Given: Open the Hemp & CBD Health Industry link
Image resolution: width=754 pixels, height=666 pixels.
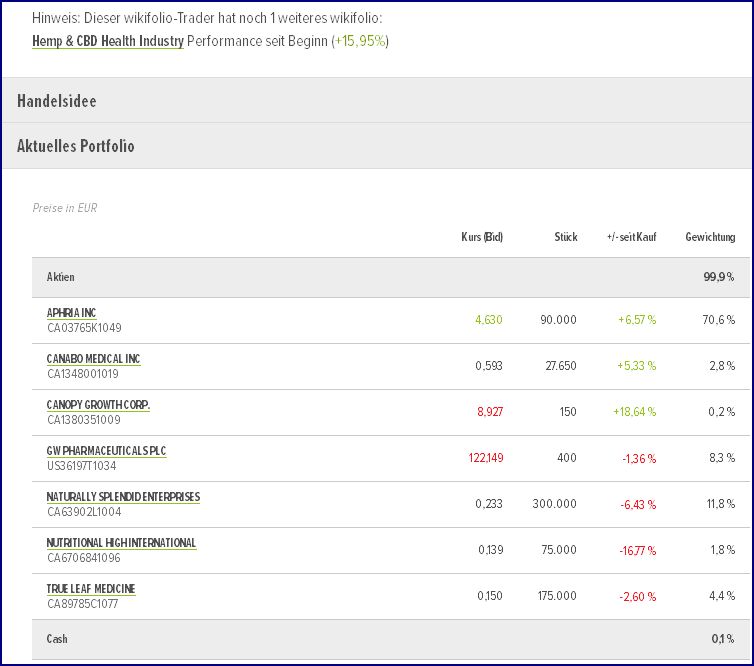Looking at the screenshot, I should [x=108, y=41].
